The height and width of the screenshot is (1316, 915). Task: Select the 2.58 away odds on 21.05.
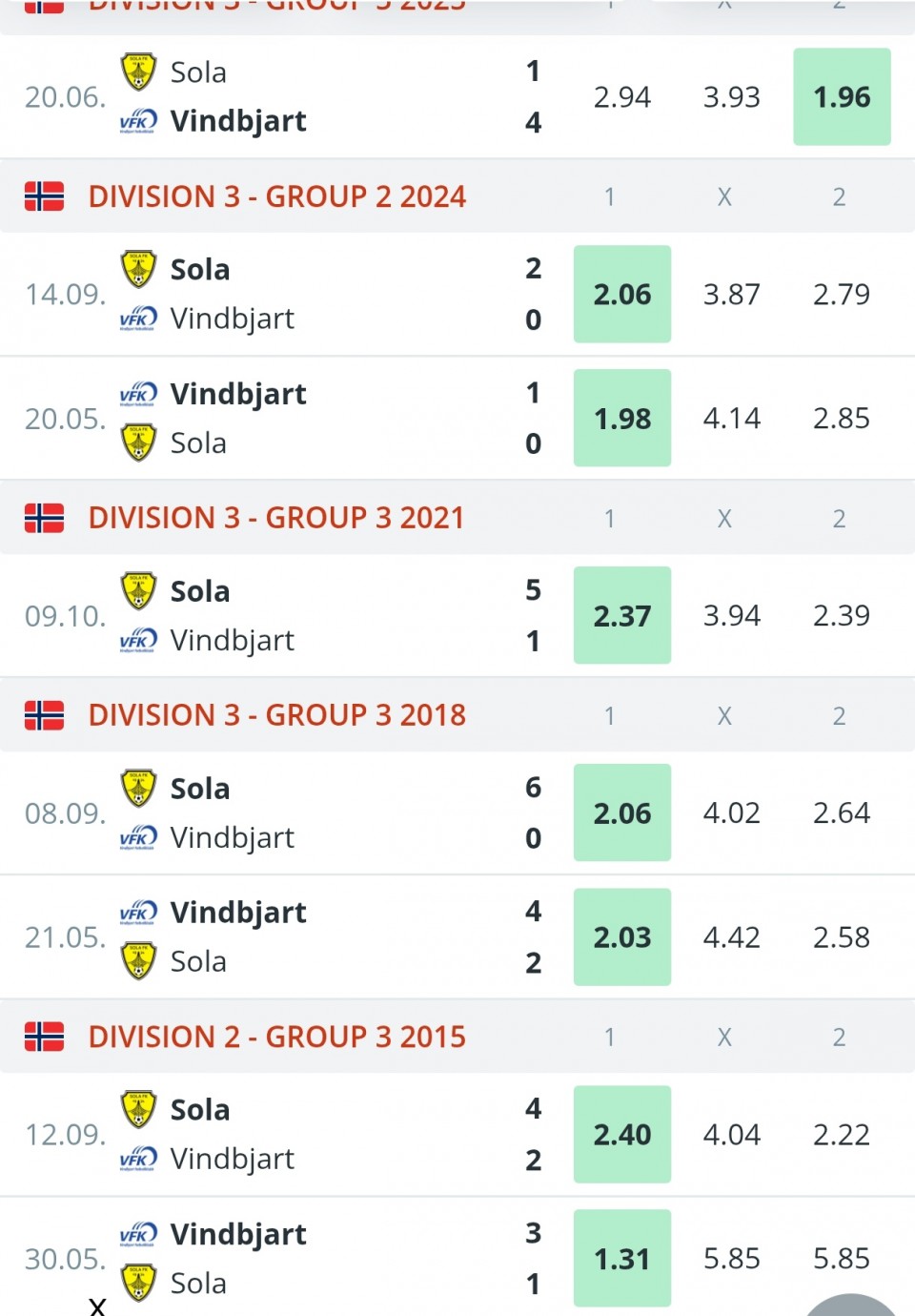tap(842, 936)
